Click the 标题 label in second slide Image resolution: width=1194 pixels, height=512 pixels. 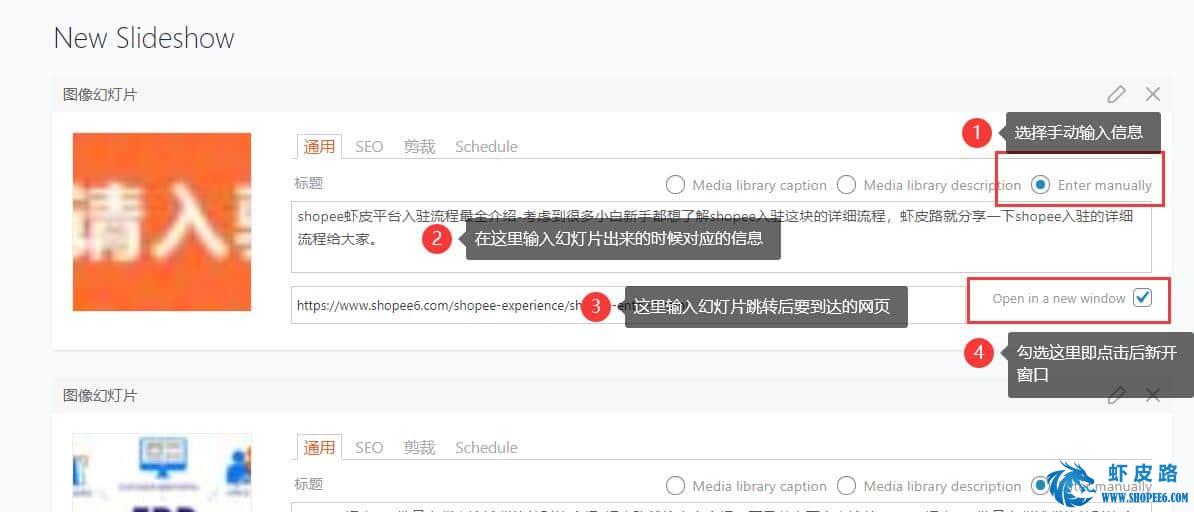[308, 484]
